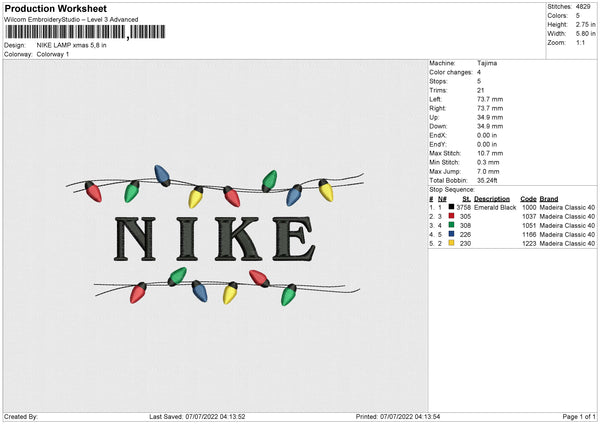
Task: Click the 'Last Saved' timestamp
Action: tap(215, 416)
